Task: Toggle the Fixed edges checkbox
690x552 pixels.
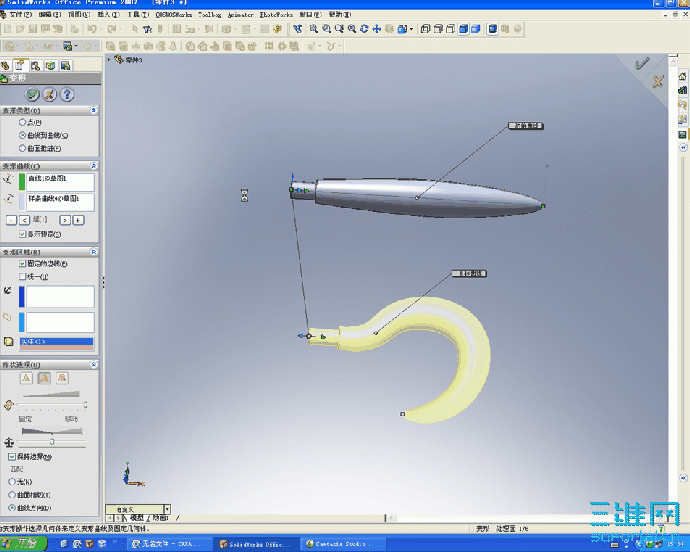Action: (x=22, y=263)
